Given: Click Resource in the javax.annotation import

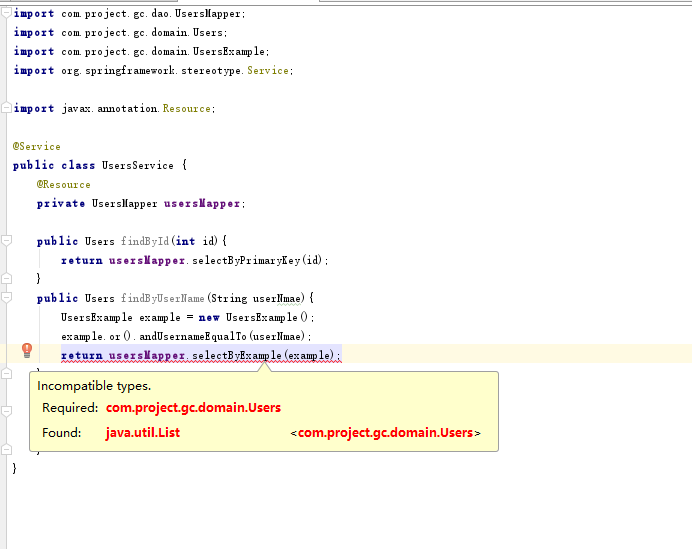Looking at the screenshot, I should coord(186,109).
